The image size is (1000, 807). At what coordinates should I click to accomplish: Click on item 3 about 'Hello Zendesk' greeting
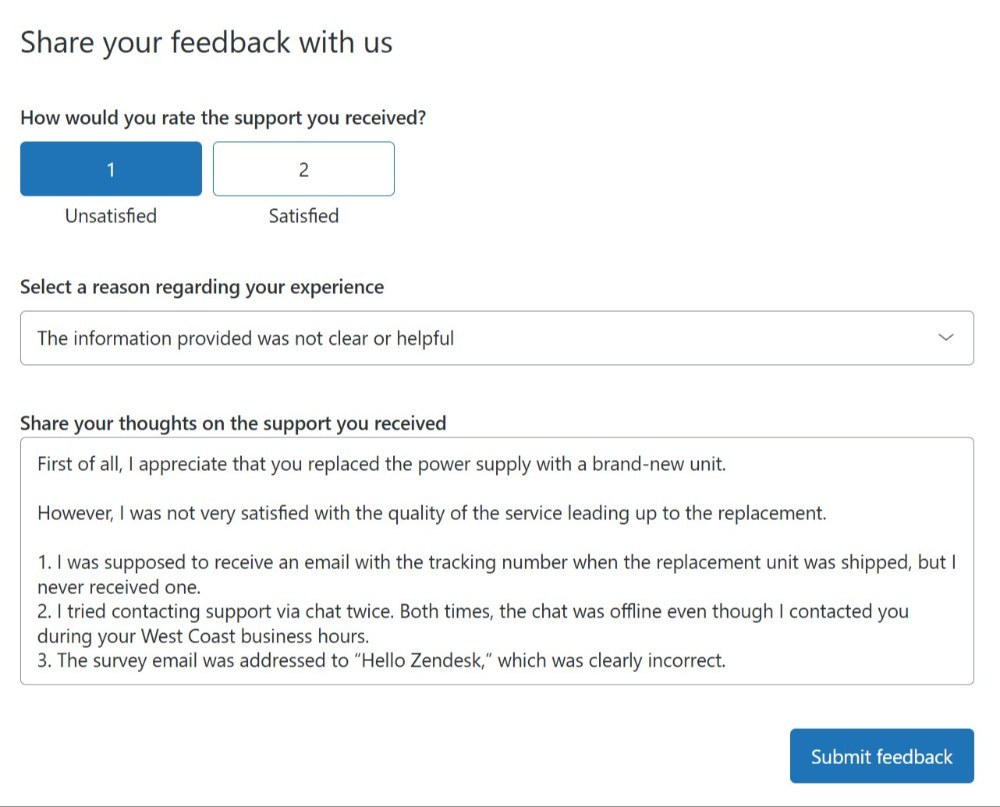tap(381, 660)
